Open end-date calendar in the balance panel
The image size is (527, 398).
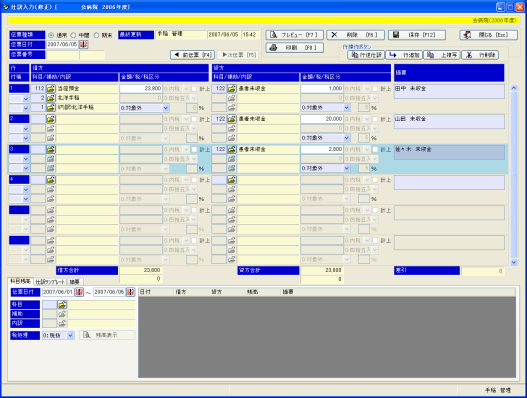pos(130,292)
